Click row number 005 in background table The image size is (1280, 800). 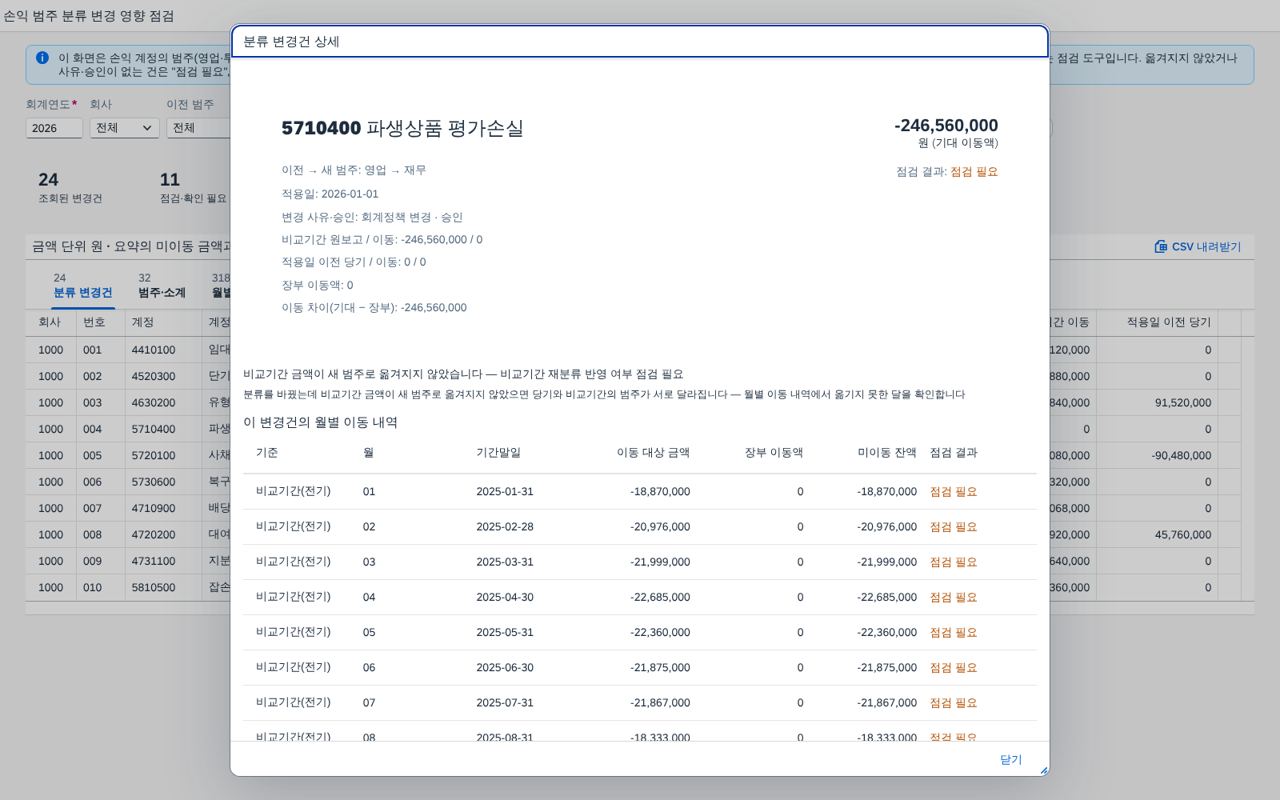[92, 455]
